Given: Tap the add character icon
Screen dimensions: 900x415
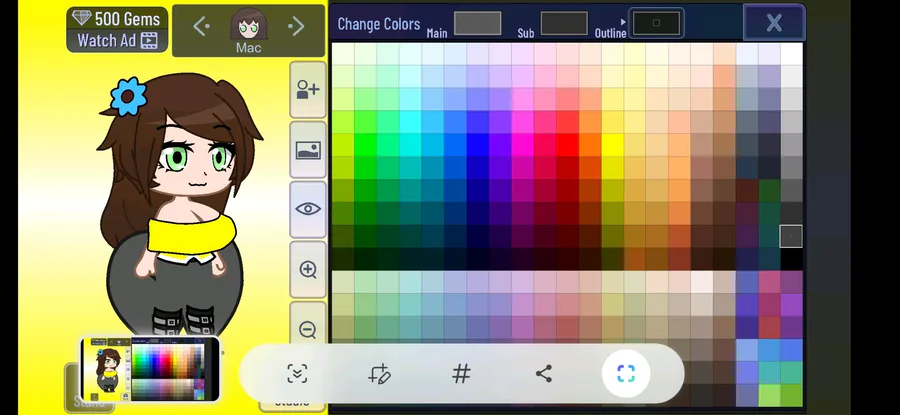Looking at the screenshot, I should click(308, 90).
